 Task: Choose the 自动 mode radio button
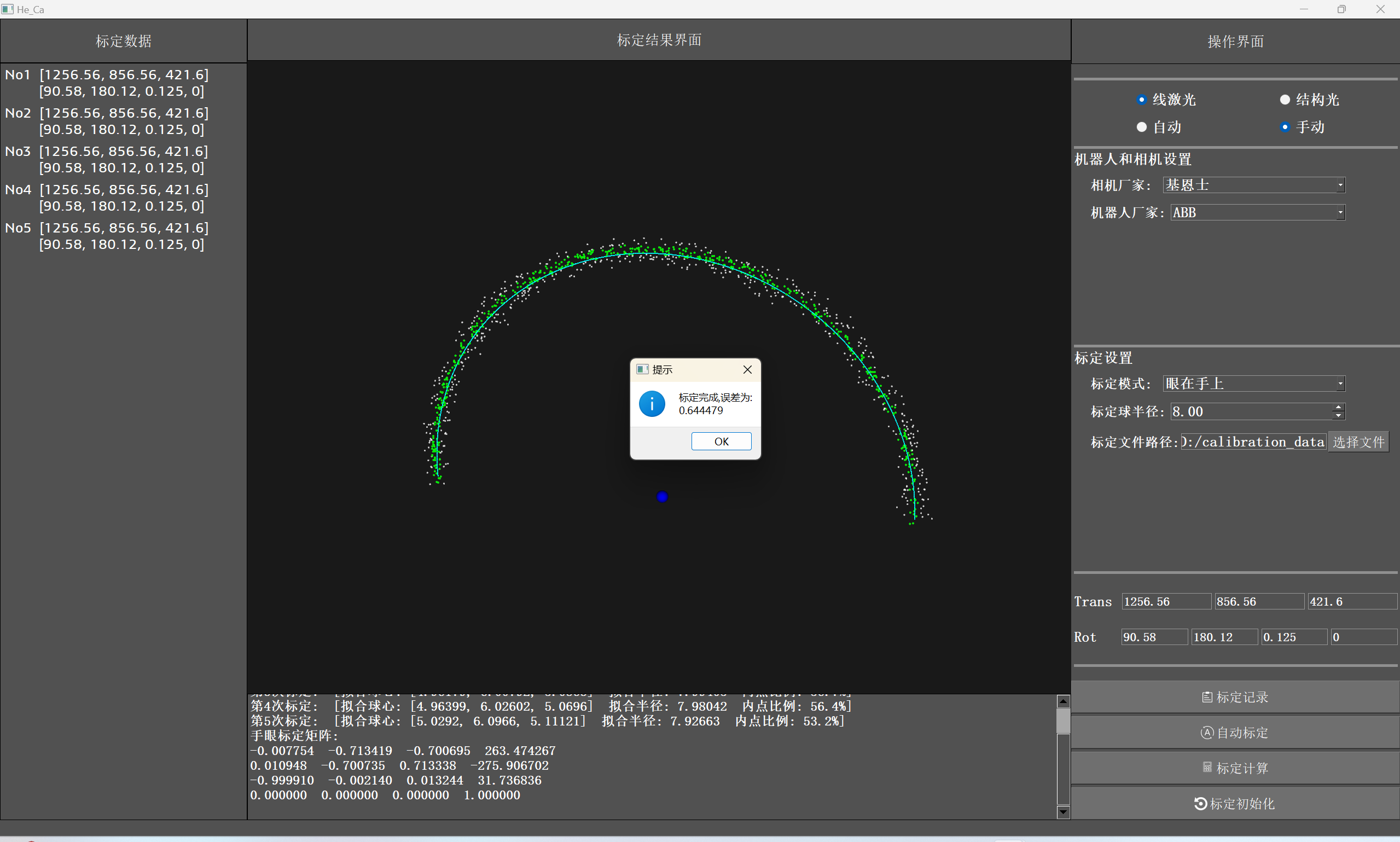point(1142,127)
